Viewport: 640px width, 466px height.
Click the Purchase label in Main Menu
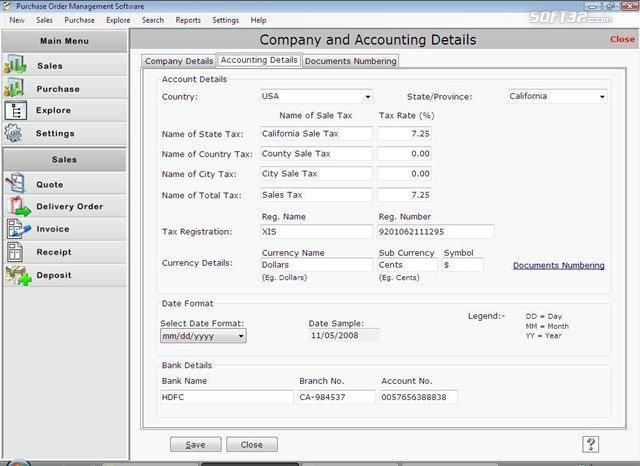(x=58, y=89)
